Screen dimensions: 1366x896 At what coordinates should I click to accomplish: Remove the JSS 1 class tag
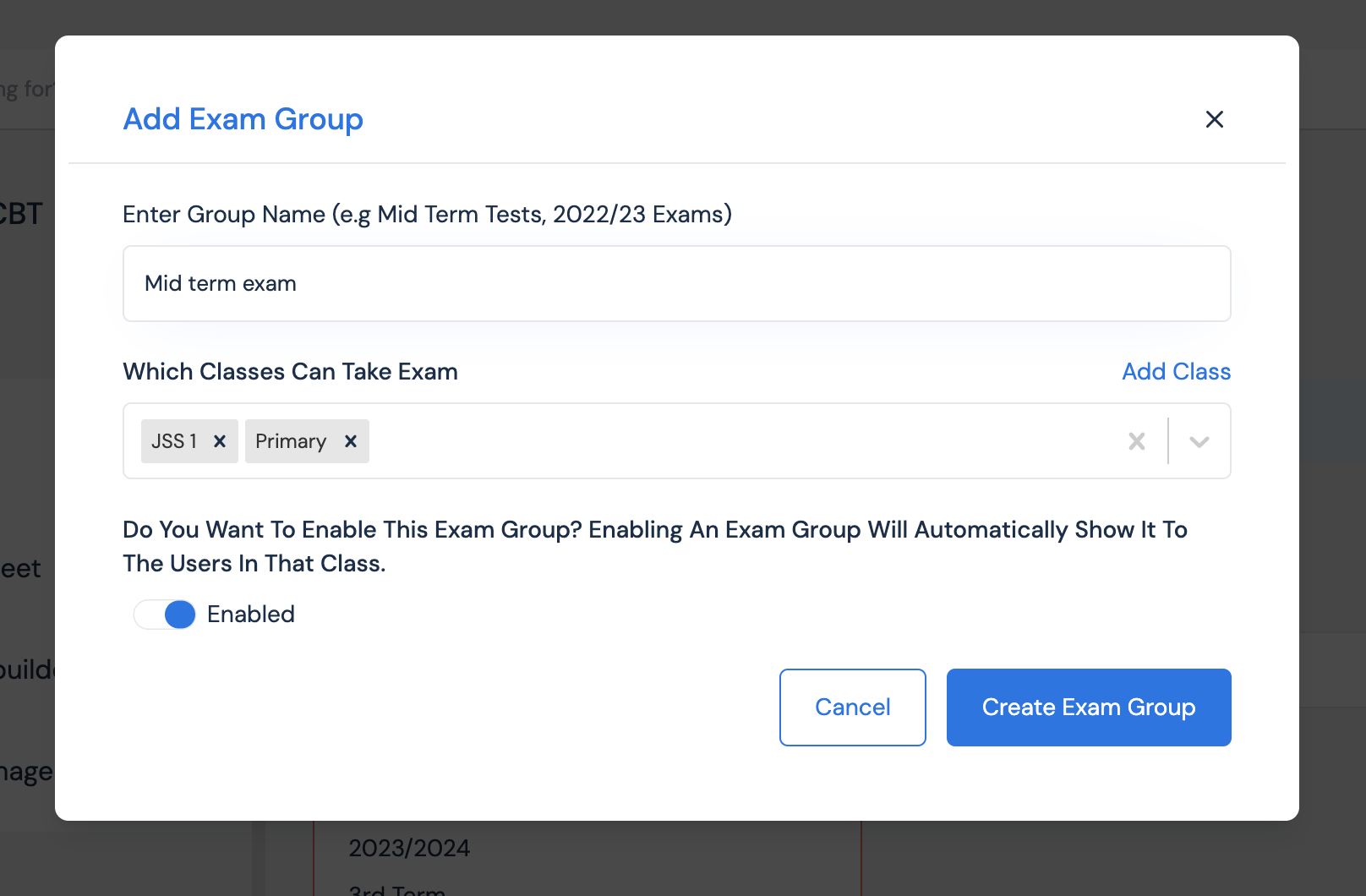[220, 441]
